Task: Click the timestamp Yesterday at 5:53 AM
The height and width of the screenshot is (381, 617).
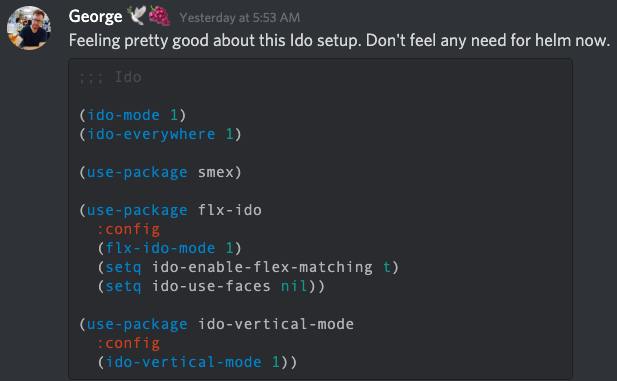Action: 240,18
